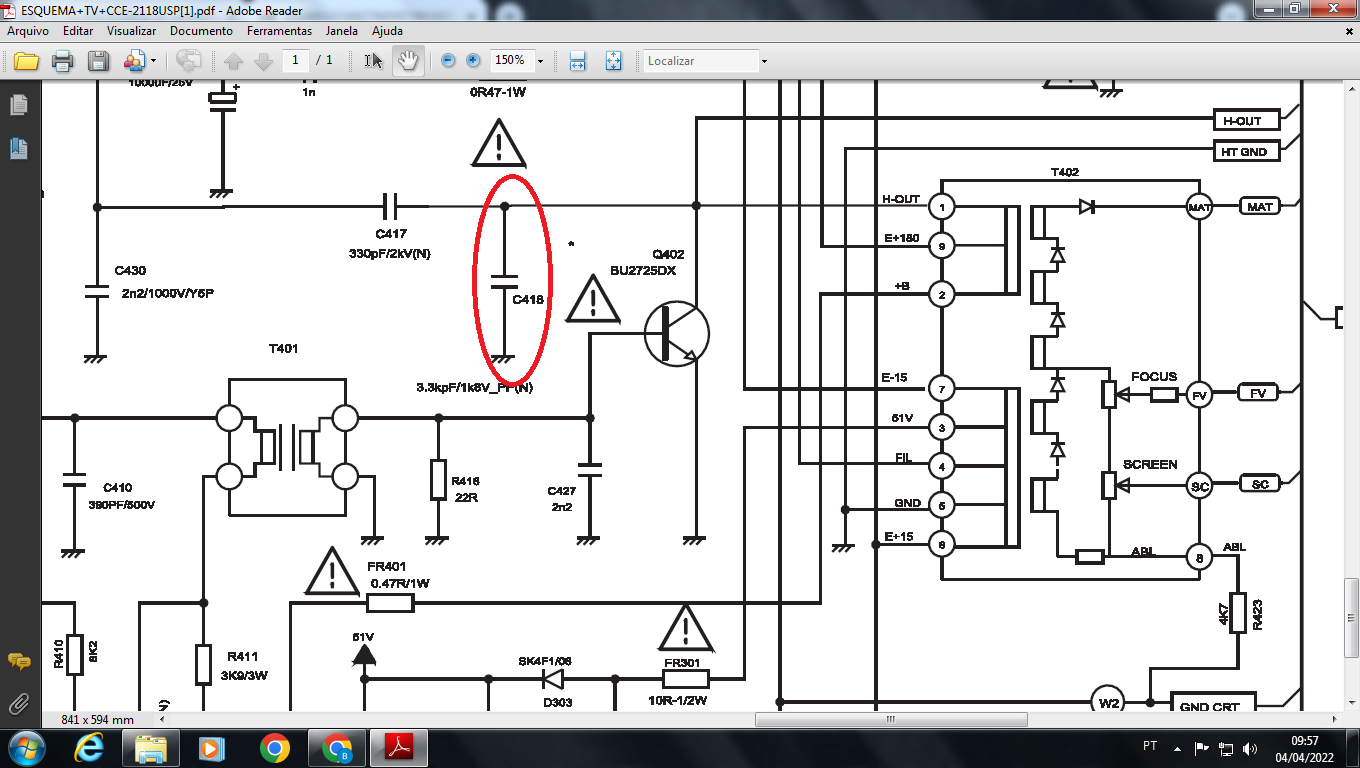Show the Pages thumbnails panel
The height and width of the screenshot is (768, 1360).
[18, 104]
